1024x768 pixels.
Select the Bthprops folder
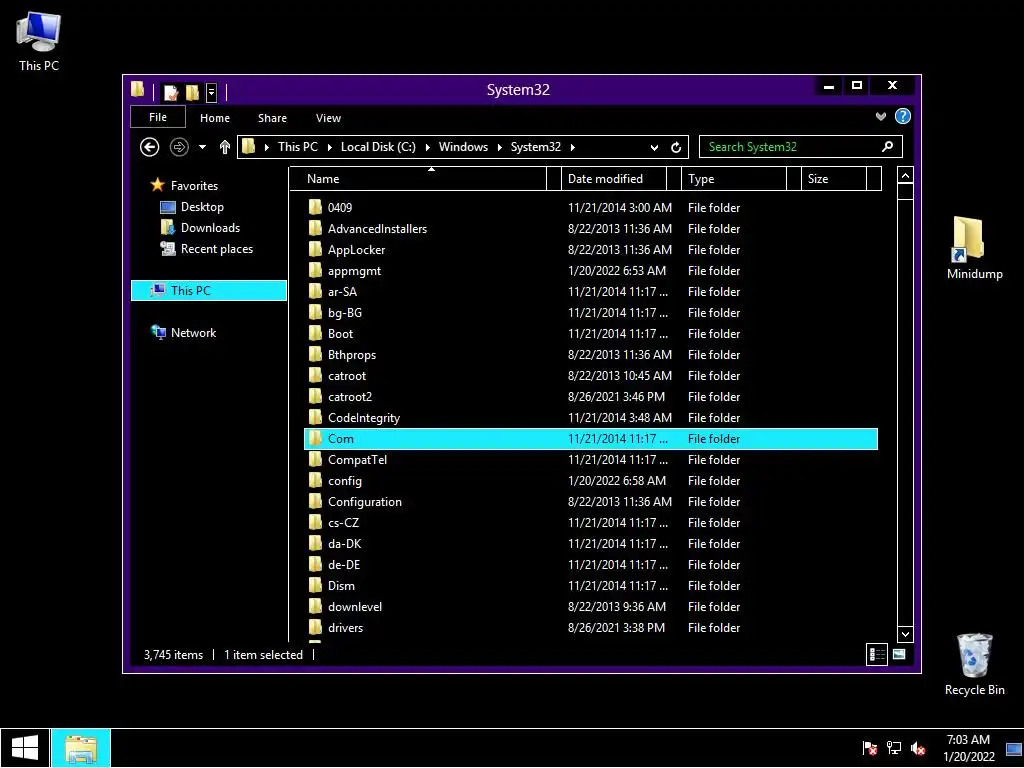[351, 355]
